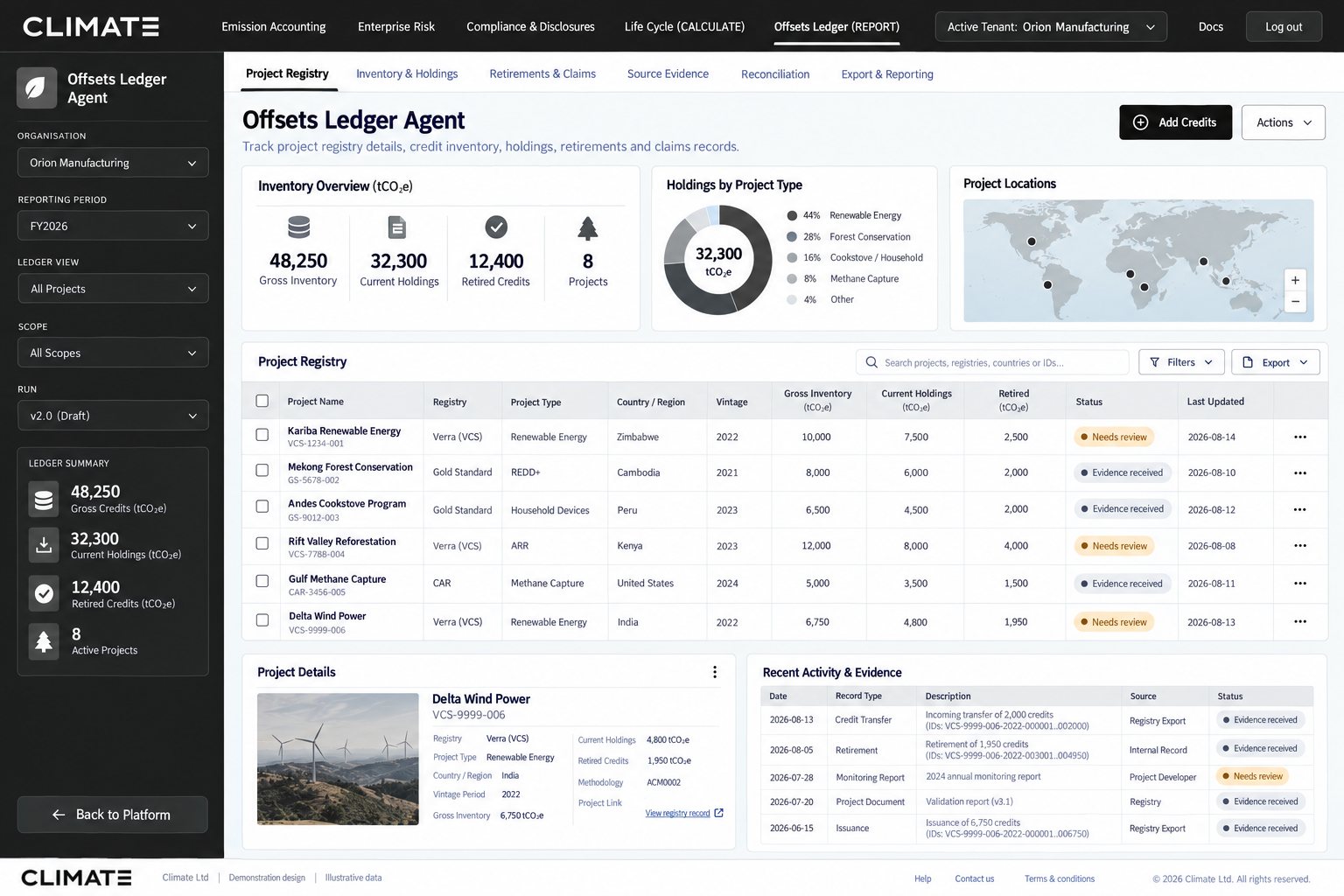Open the Actions dropdown button
Viewport: 1344px width, 896px height.
pos(1283,122)
